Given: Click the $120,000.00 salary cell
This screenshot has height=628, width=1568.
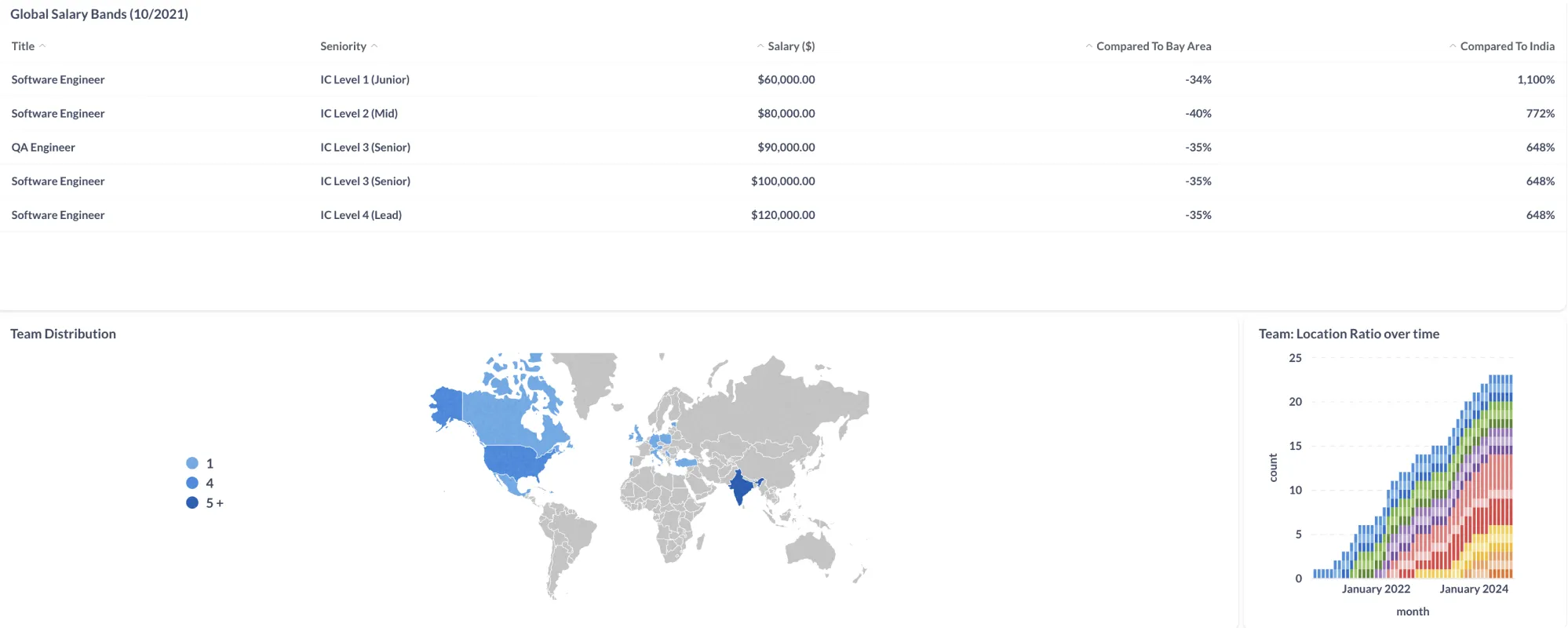Looking at the screenshot, I should tap(782, 215).
